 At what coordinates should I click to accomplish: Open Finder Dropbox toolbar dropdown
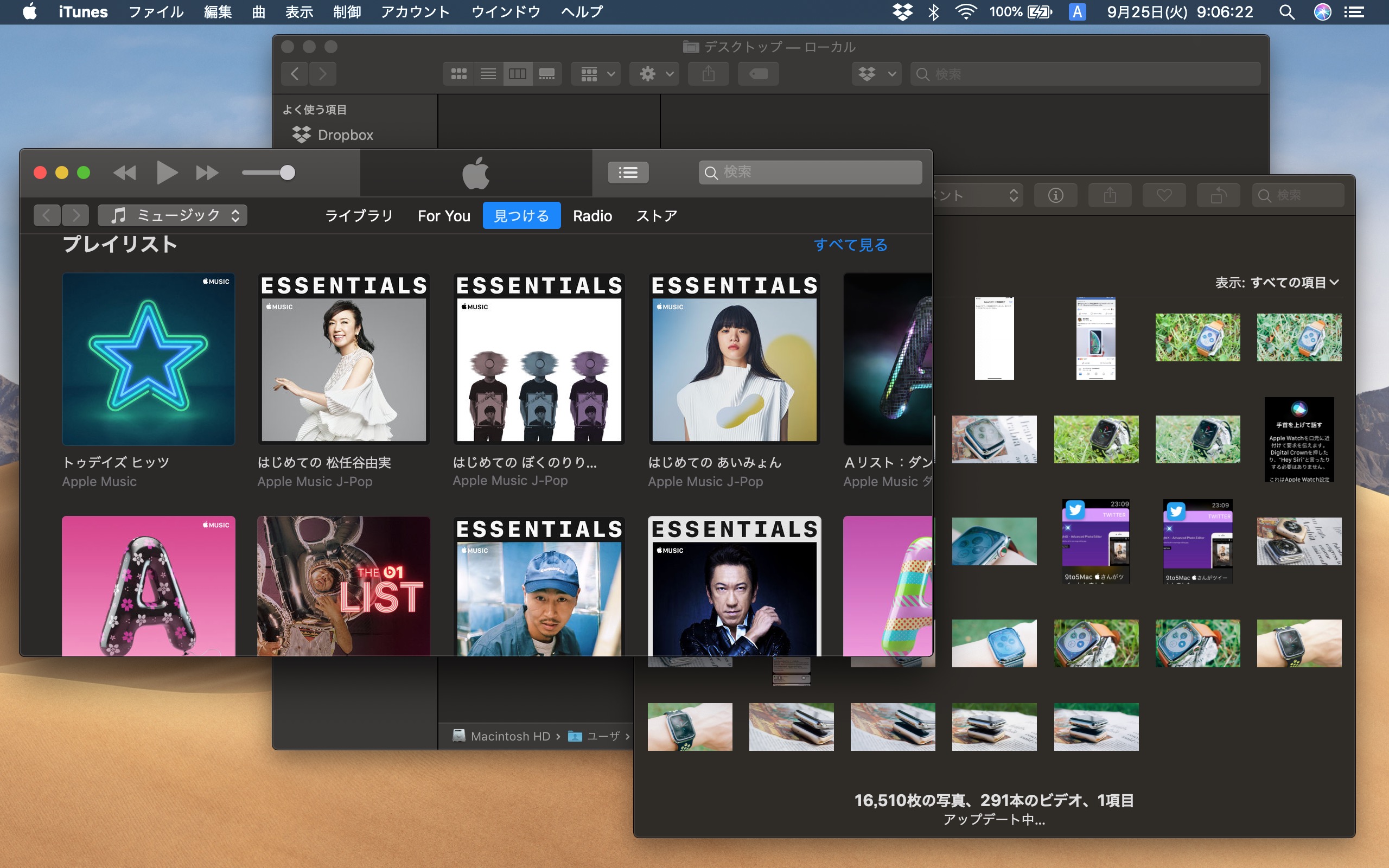click(876, 74)
